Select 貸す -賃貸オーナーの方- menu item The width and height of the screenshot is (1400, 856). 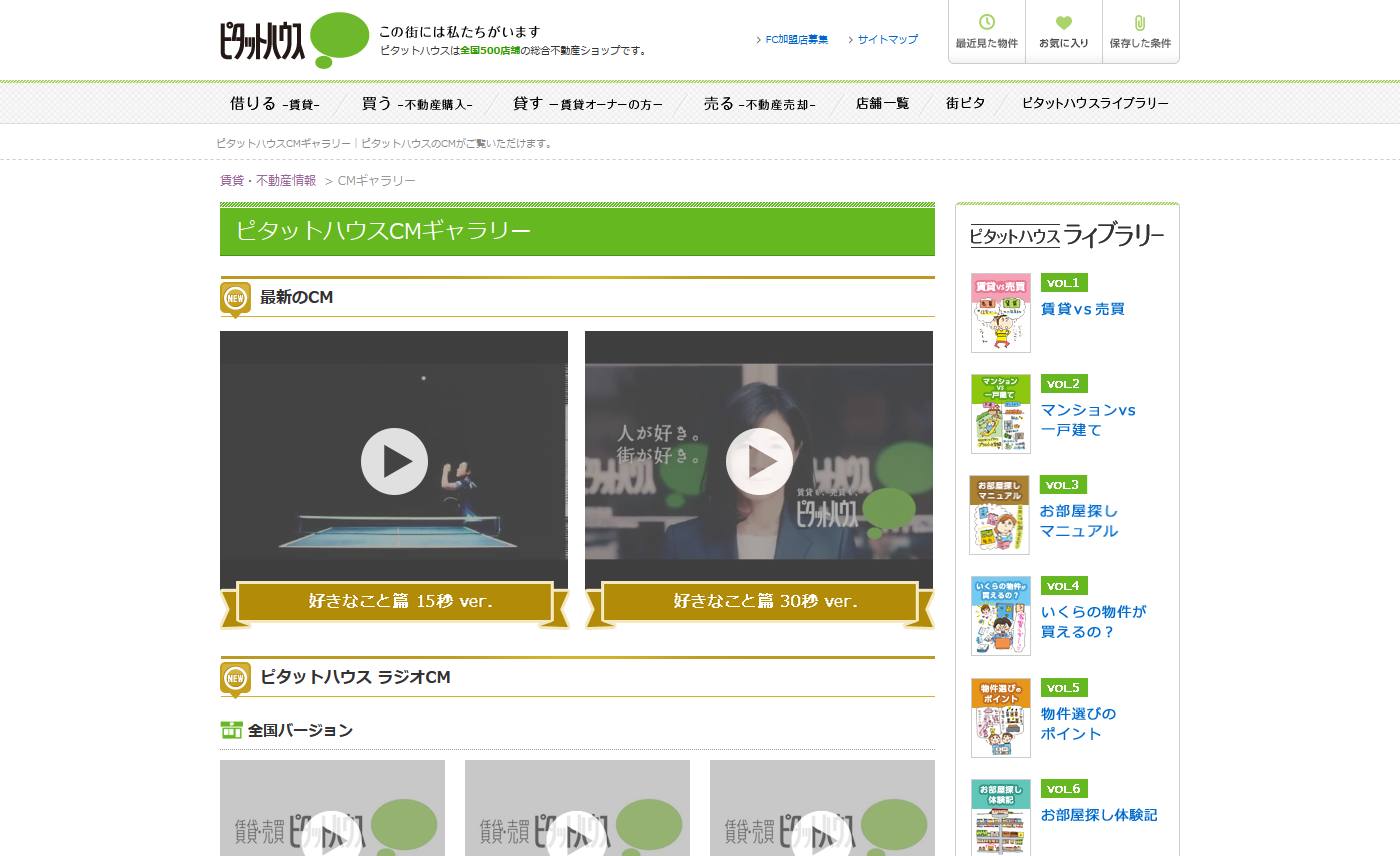588,103
